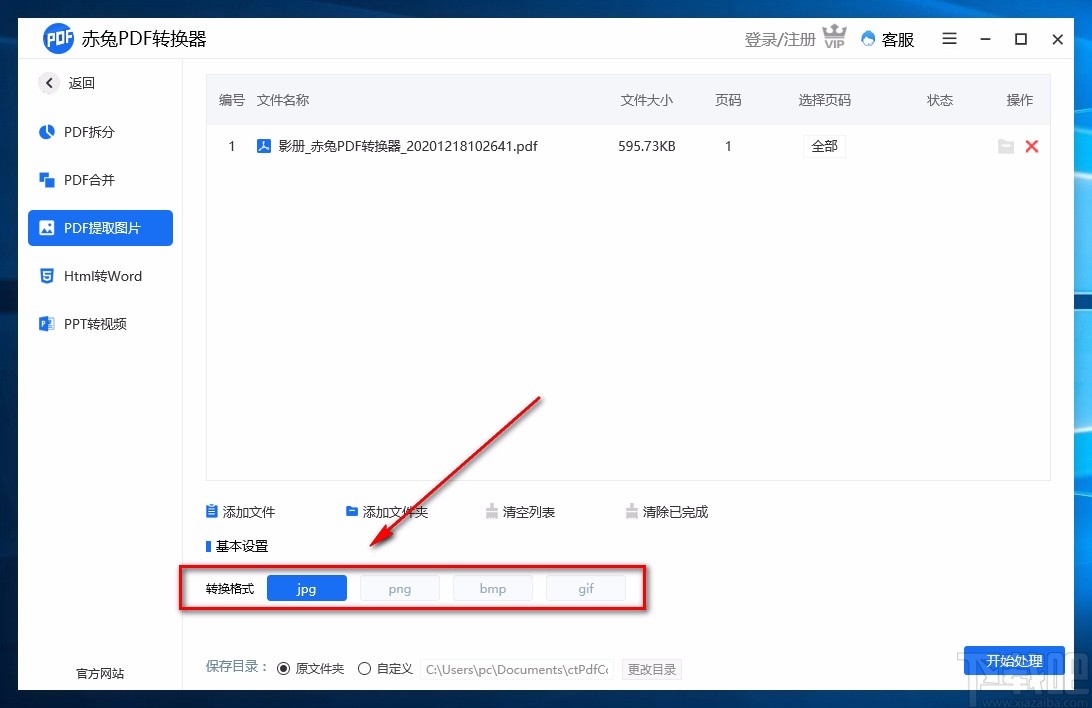This screenshot has height=708, width=1092.
Task: Edit the 全部 page range field
Action: [x=824, y=146]
